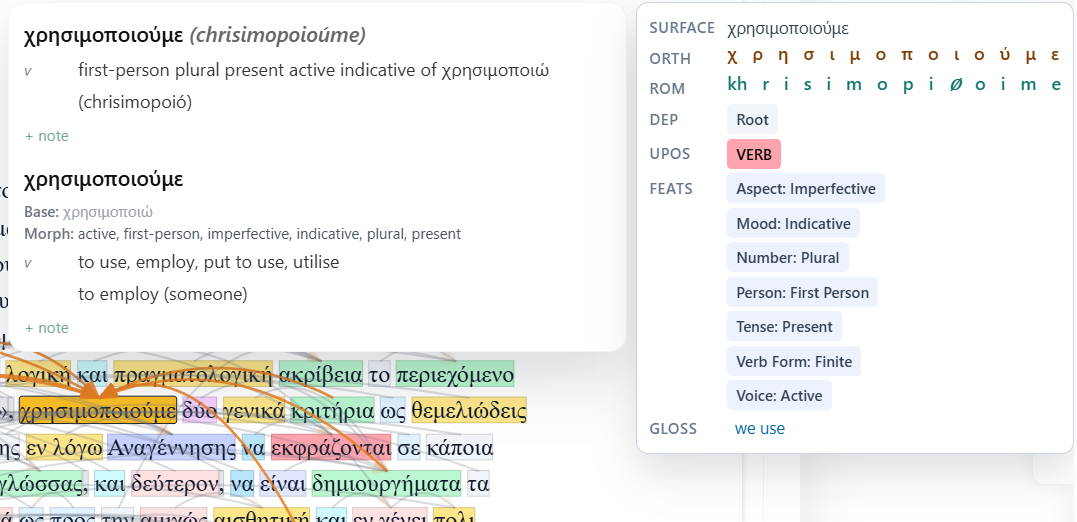Select the word δύο in the passage

[199, 412]
